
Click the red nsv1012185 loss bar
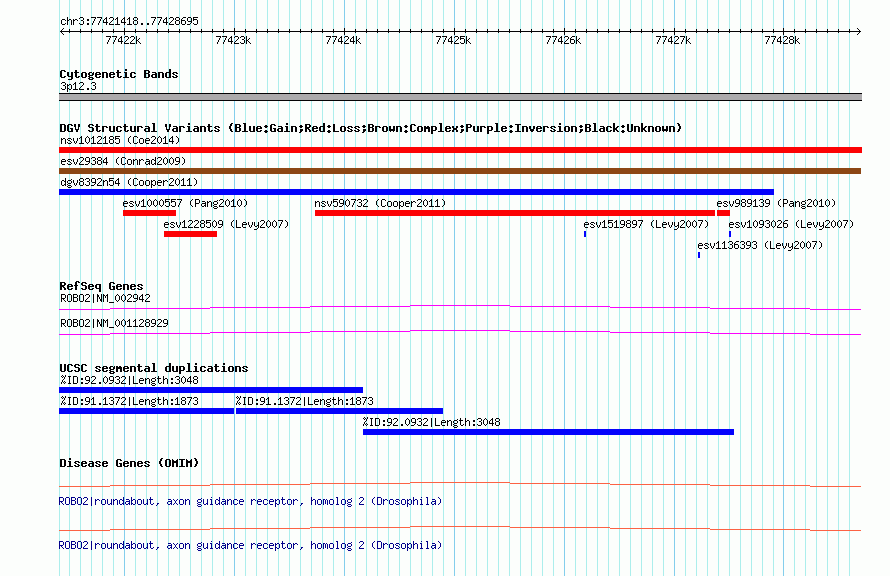point(460,150)
